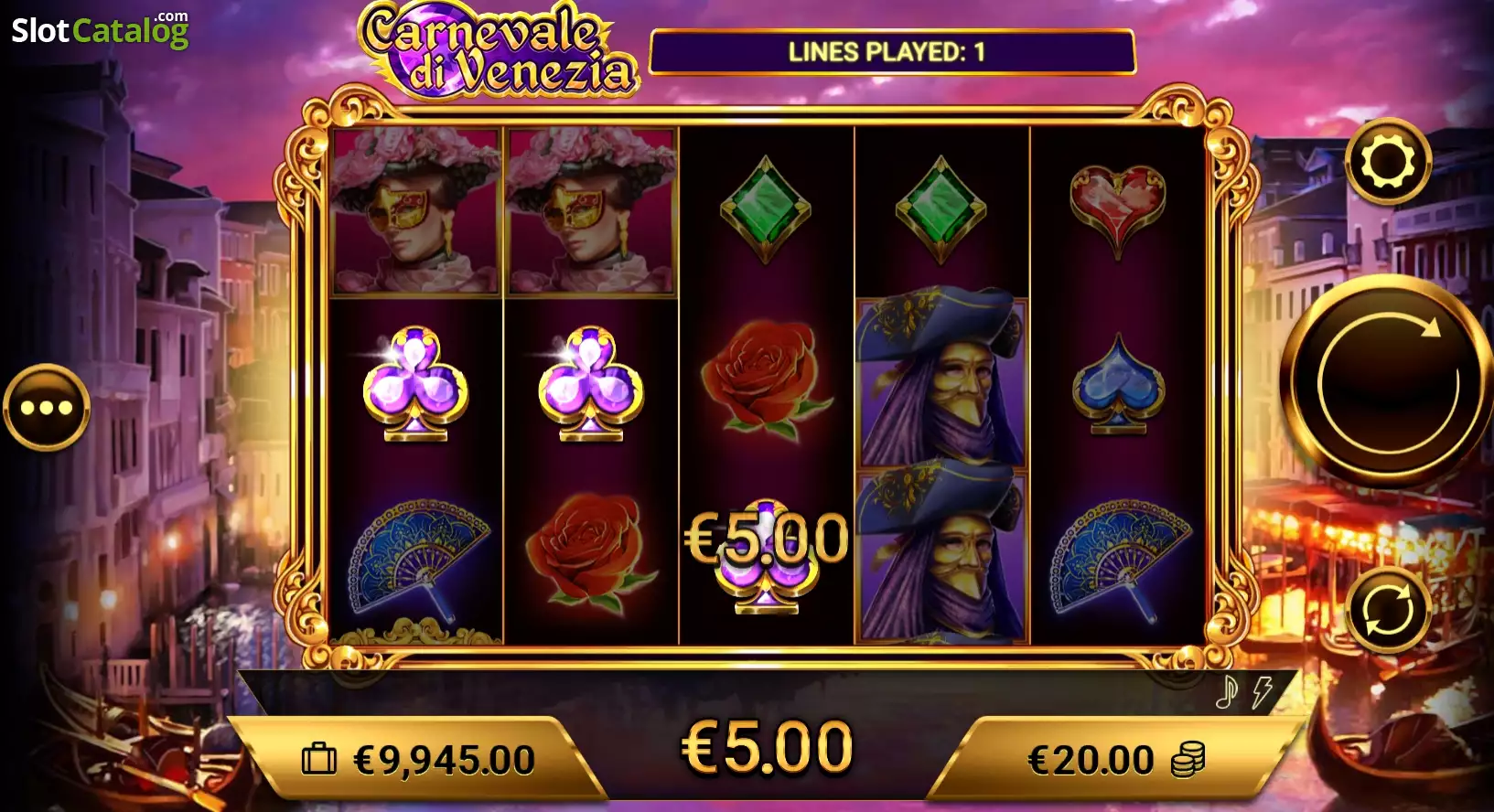Viewport: 1494px width, 812px height.
Task: Open the settings gear button
Action: pos(1388,162)
